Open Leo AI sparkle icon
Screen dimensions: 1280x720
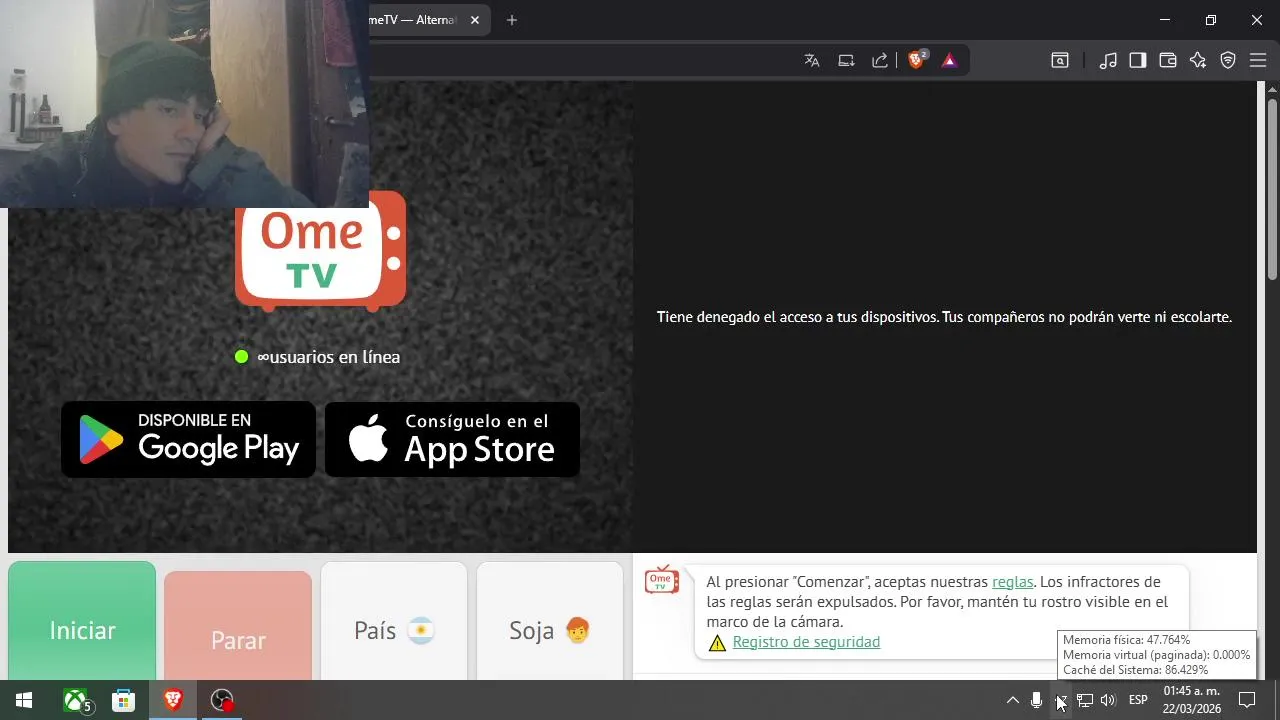(x=1198, y=60)
